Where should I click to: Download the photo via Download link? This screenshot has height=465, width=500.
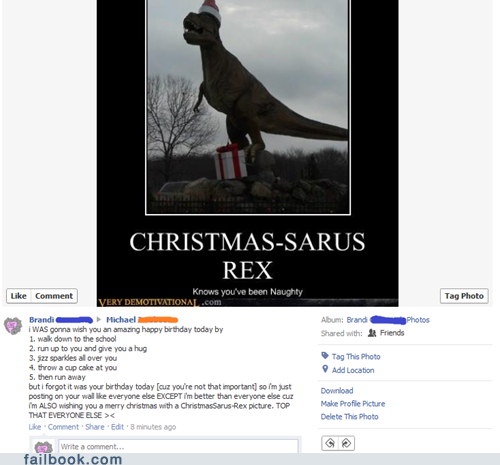(x=337, y=391)
